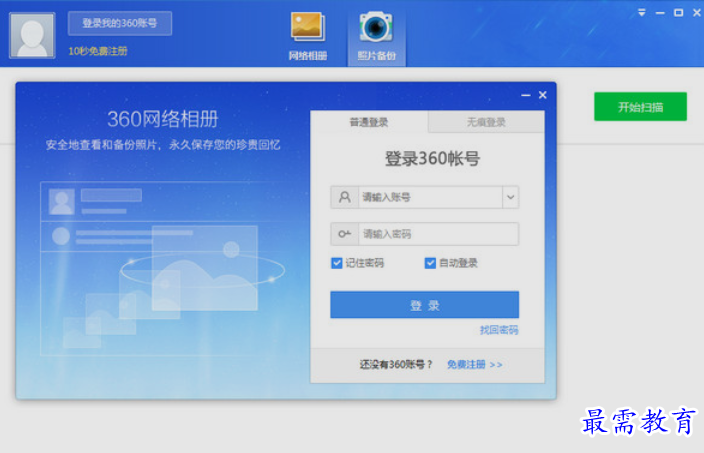The height and width of the screenshot is (453, 704).
Task: Click the 还没有360账号？ text
Action: (x=396, y=365)
